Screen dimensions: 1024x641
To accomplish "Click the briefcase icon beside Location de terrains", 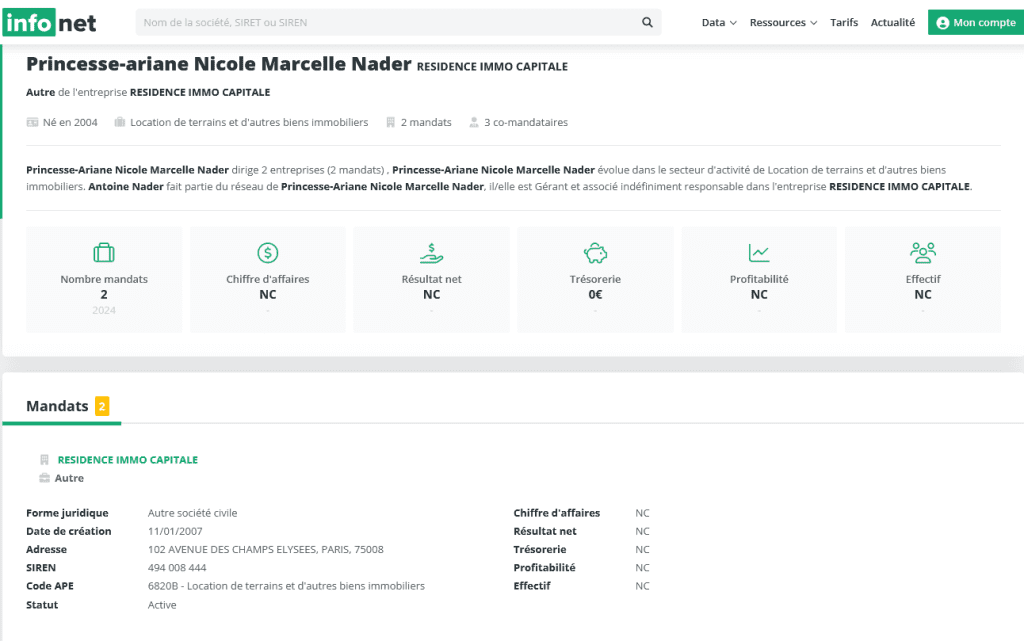I will click(x=120, y=122).
